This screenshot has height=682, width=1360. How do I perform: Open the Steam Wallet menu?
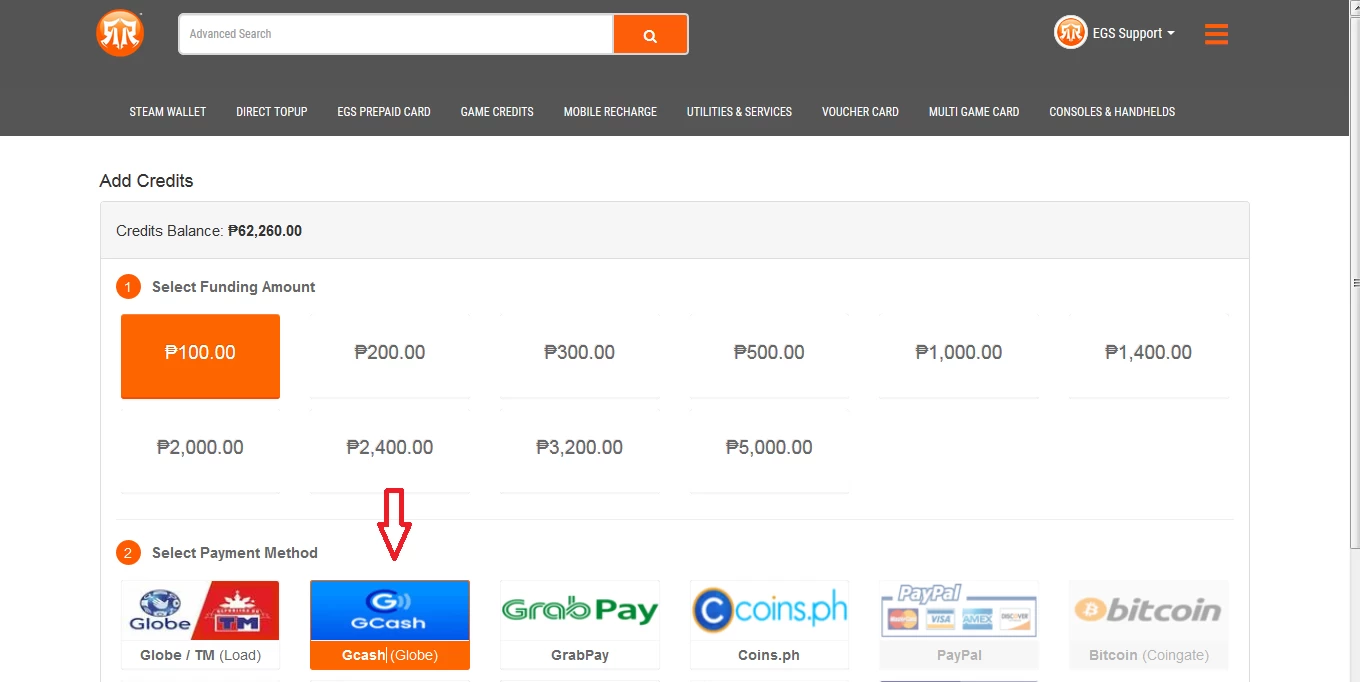click(x=168, y=112)
